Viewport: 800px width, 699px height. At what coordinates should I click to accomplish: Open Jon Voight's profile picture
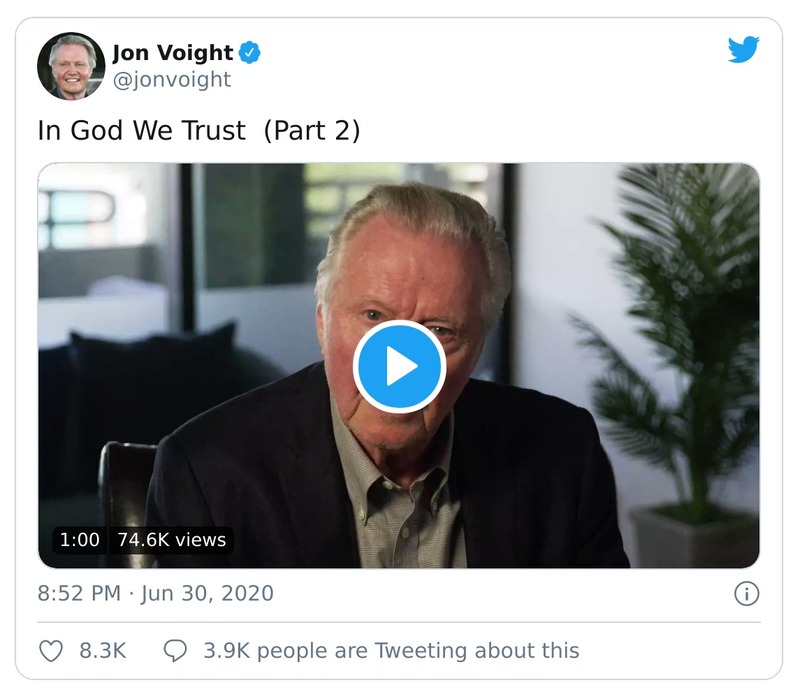click(71, 66)
